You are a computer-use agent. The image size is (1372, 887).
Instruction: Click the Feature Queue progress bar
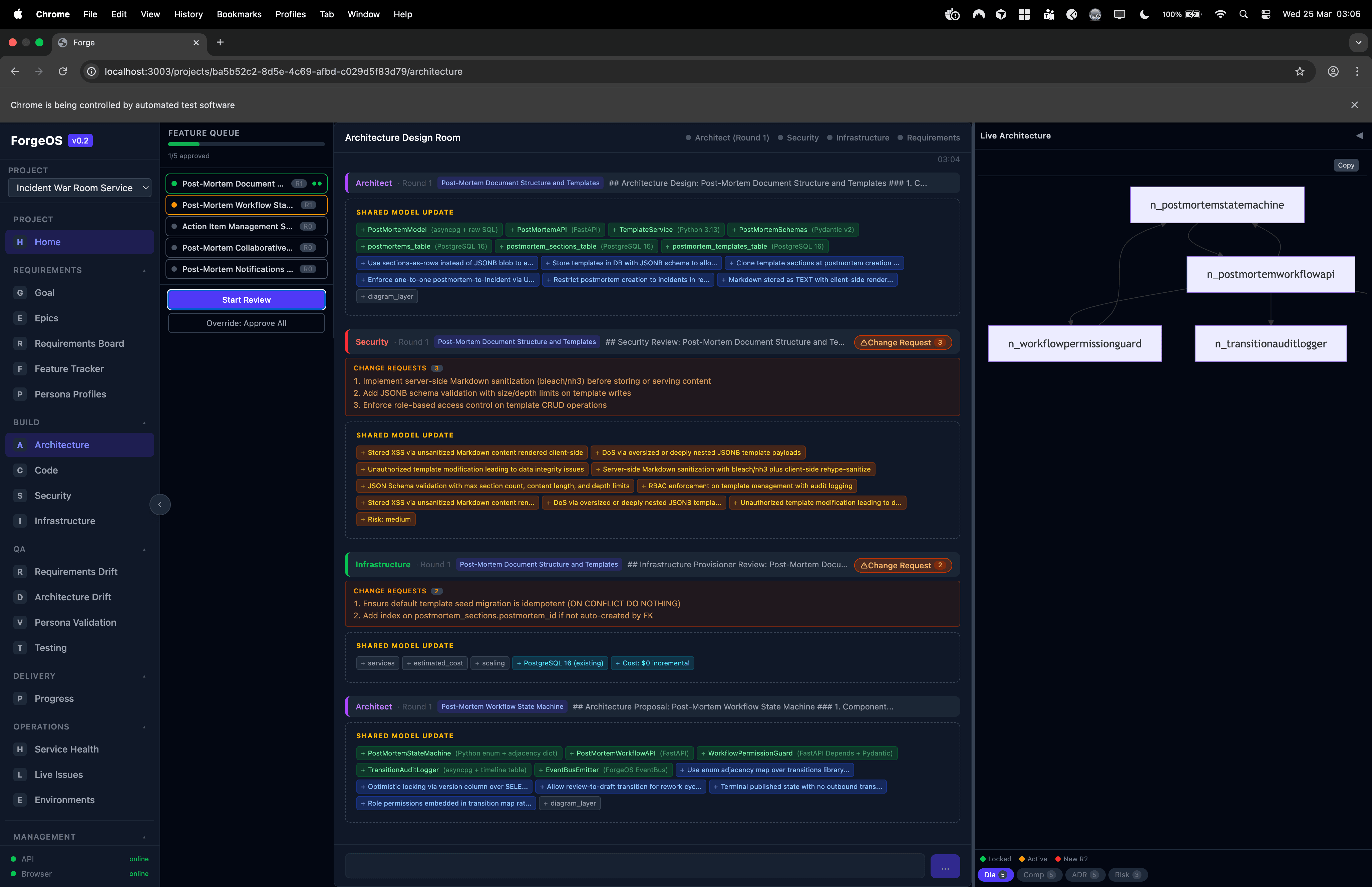pos(246,144)
